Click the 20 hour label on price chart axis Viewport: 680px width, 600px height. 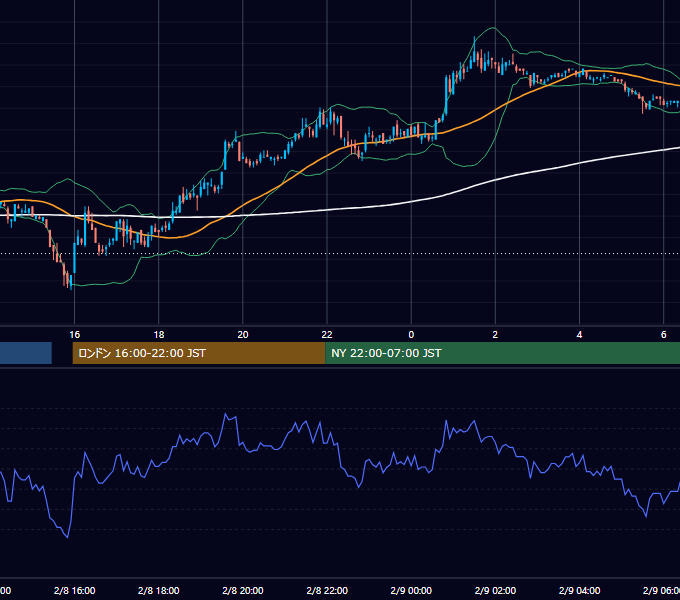243,334
